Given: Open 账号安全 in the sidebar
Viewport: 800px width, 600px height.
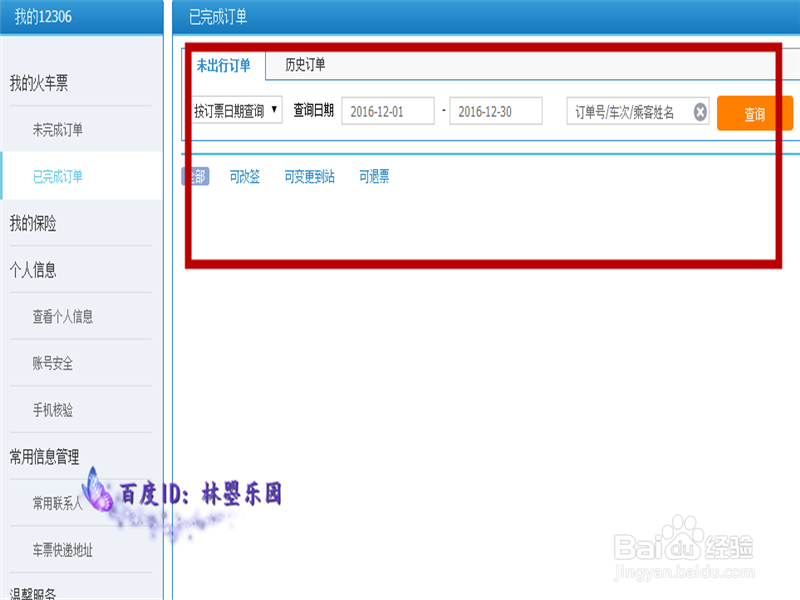Looking at the screenshot, I should point(53,363).
